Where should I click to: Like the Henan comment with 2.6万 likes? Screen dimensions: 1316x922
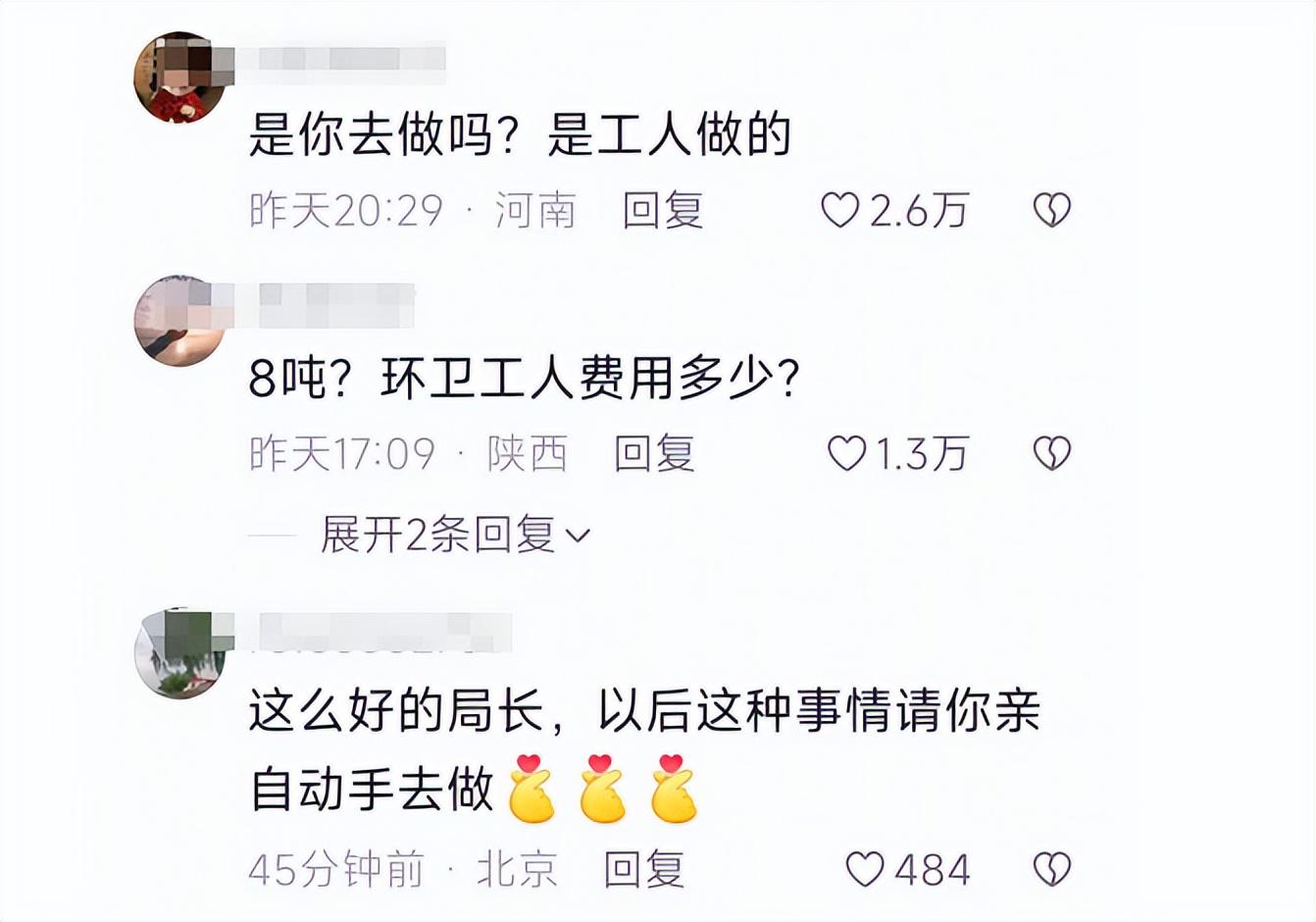pos(839,210)
